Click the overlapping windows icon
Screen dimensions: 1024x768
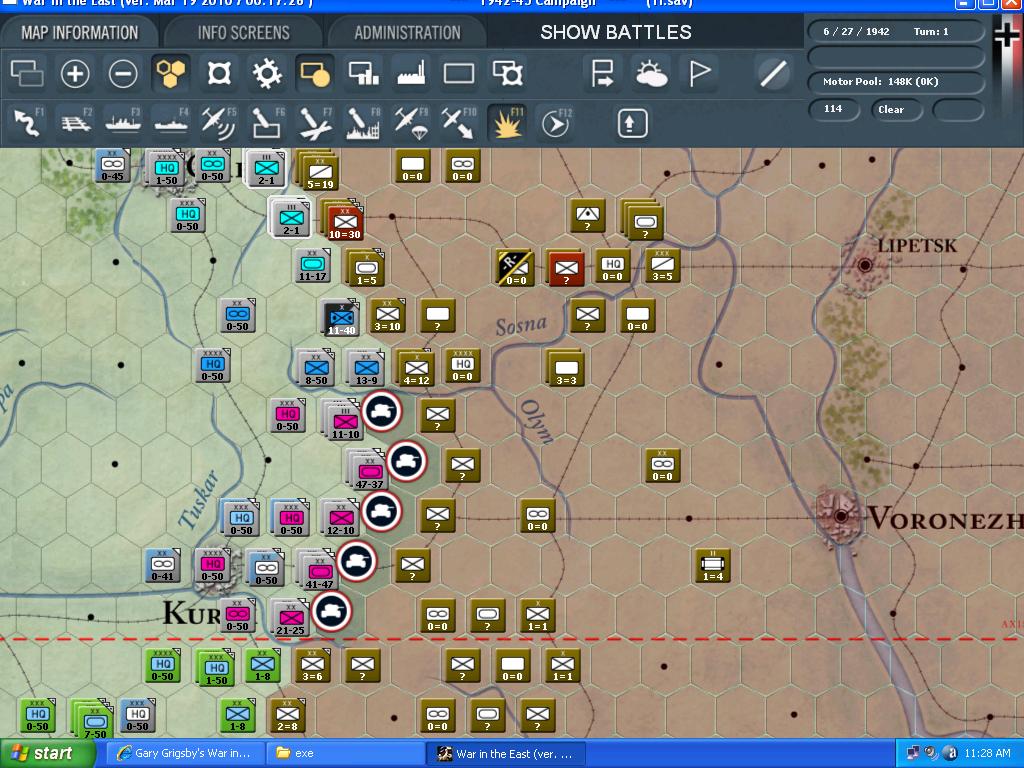(x=27, y=73)
